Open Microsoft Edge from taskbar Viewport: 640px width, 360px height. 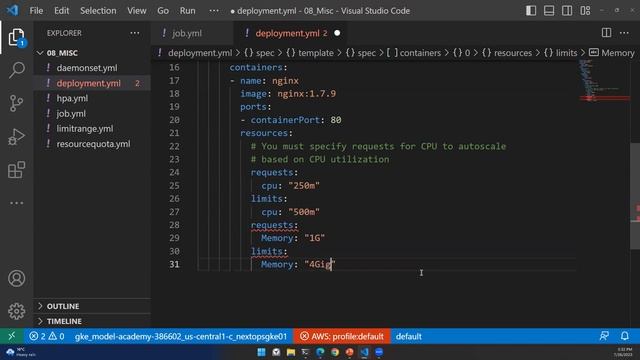click(x=320, y=352)
